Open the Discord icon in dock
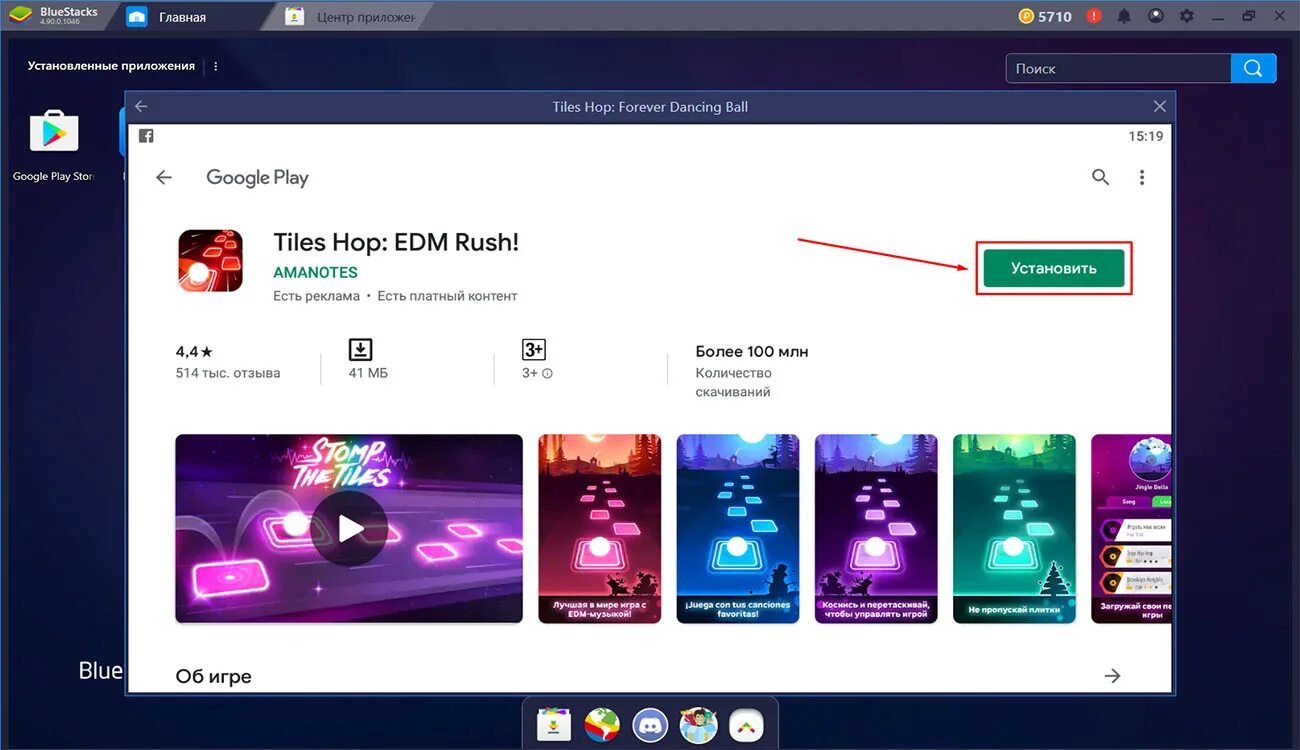This screenshot has width=1300, height=750. (650, 724)
